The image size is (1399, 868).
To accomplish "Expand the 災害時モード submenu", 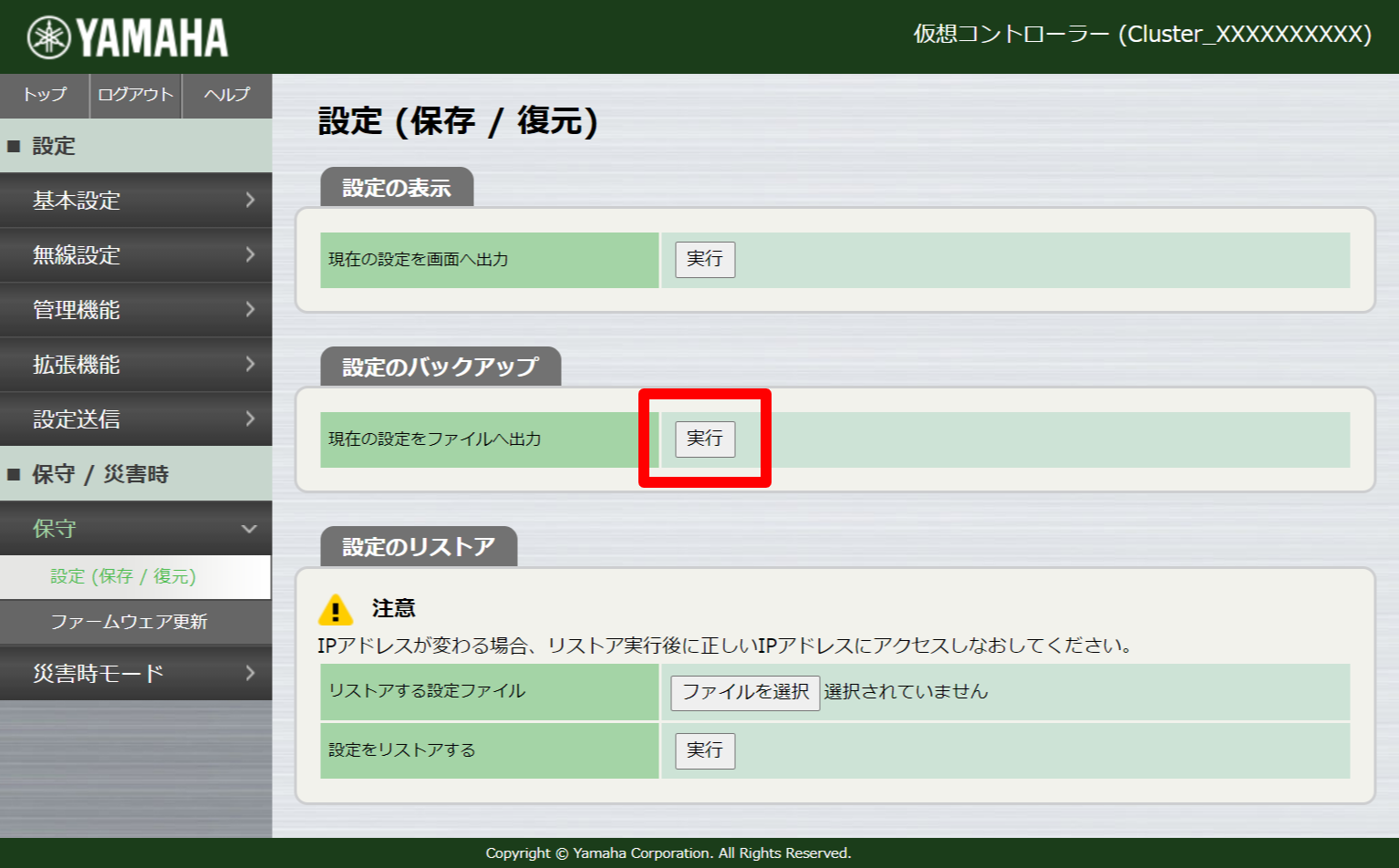I will coord(135,673).
